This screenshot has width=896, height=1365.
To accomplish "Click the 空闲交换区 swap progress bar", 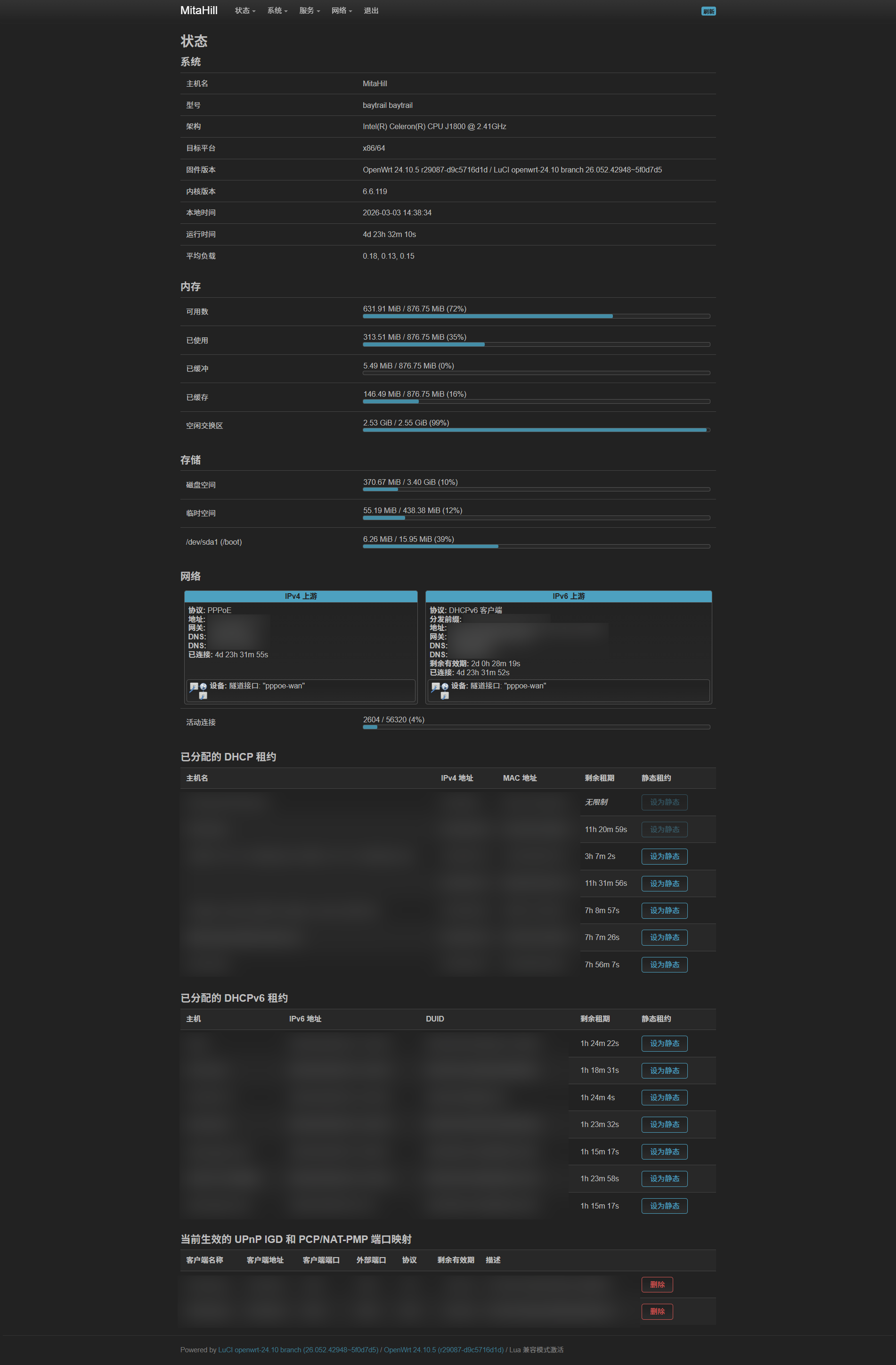I will tap(536, 430).
